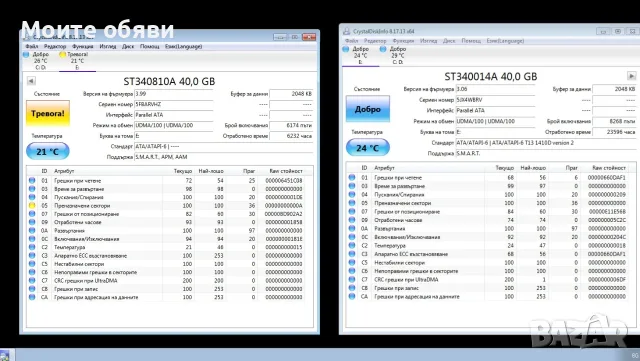Click status icon of row 0C in right window
The width and height of the screenshot is (640, 361).
pos(352,237)
